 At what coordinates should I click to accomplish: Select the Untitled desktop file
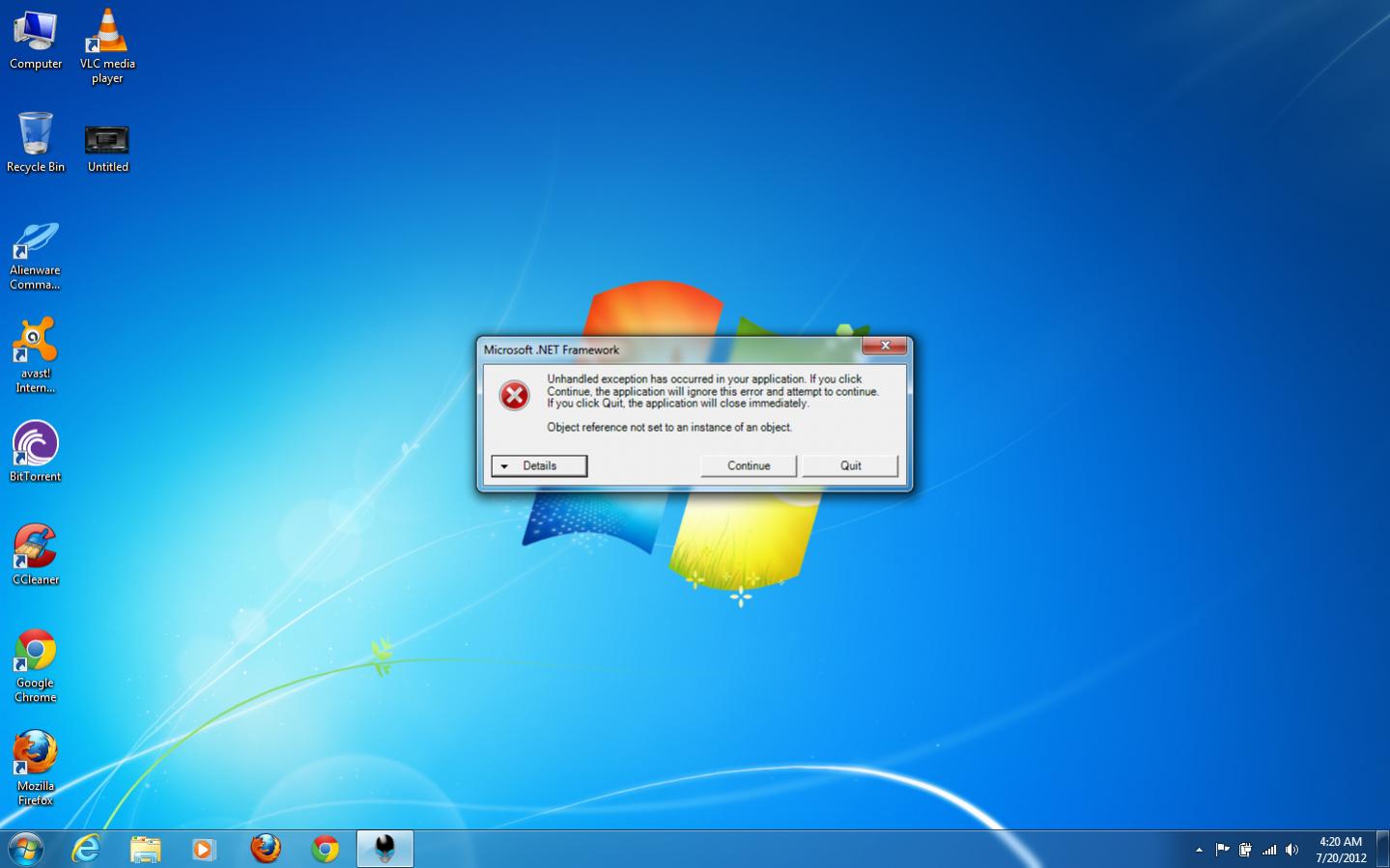(107, 149)
